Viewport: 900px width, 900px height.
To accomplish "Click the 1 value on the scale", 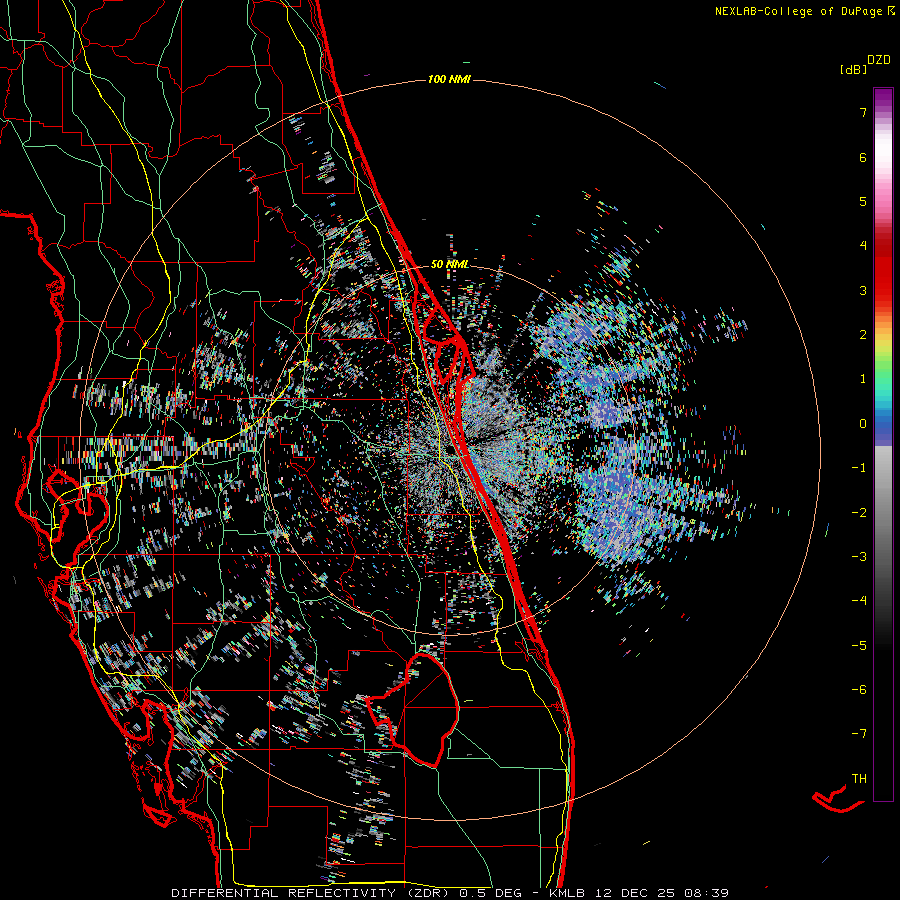I will click(x=863, y=379).
